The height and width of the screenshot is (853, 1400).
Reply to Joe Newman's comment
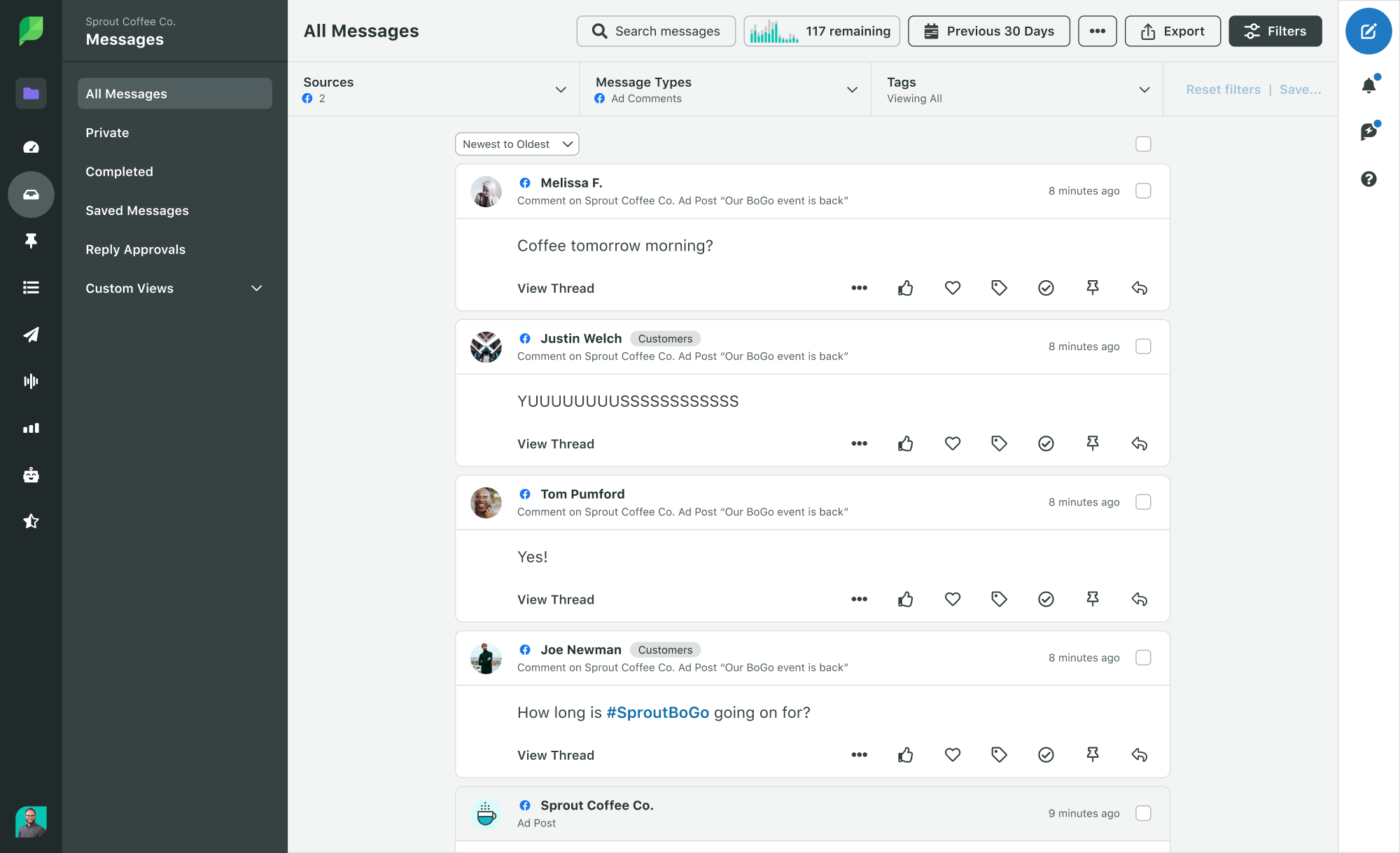coord(1139,755)
